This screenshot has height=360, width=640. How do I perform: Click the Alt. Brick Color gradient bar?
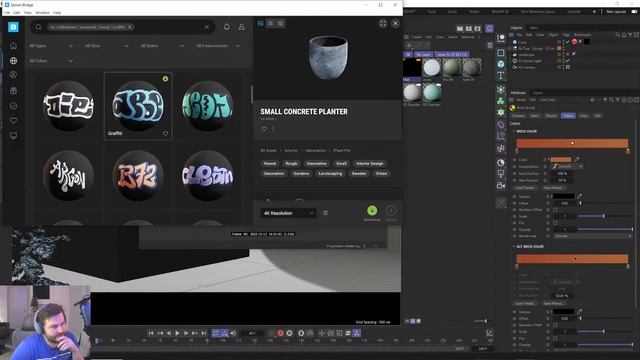[572, 259]
